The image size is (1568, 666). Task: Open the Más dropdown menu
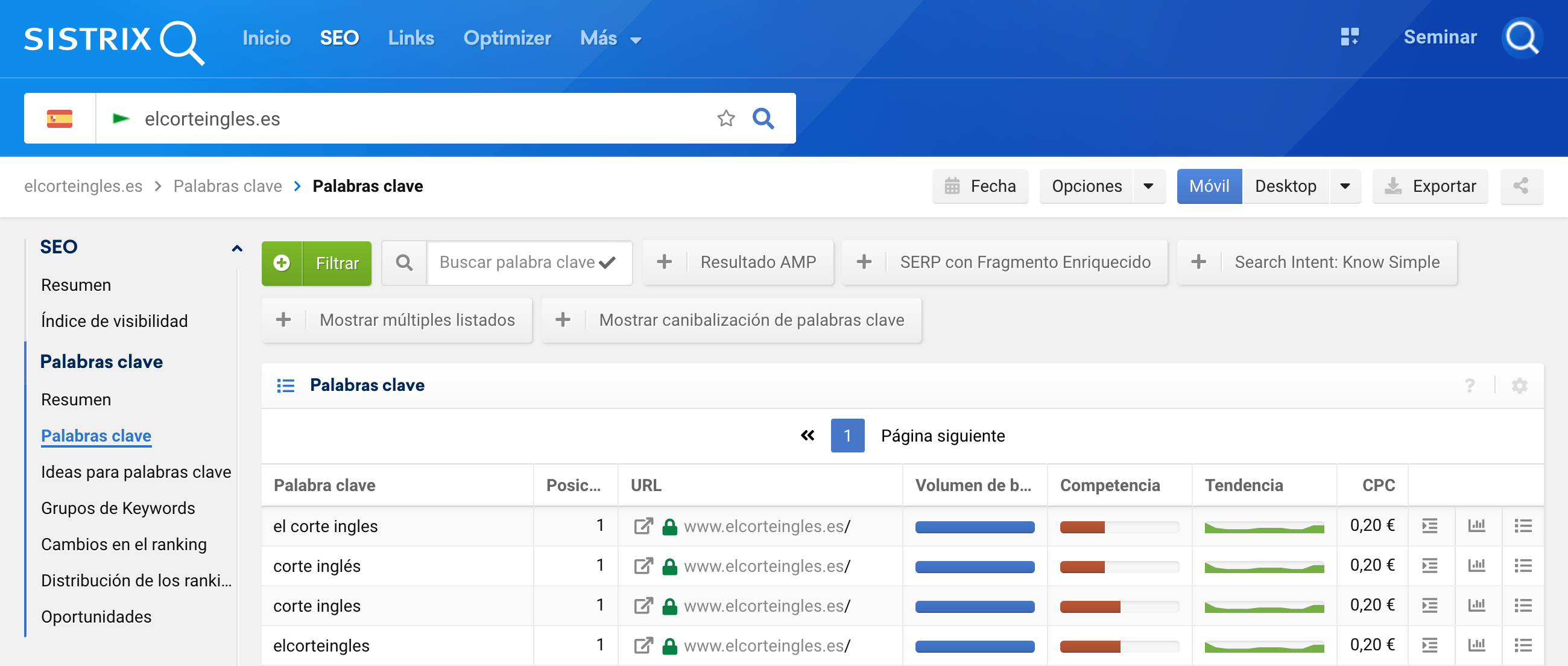click(610, 39)
